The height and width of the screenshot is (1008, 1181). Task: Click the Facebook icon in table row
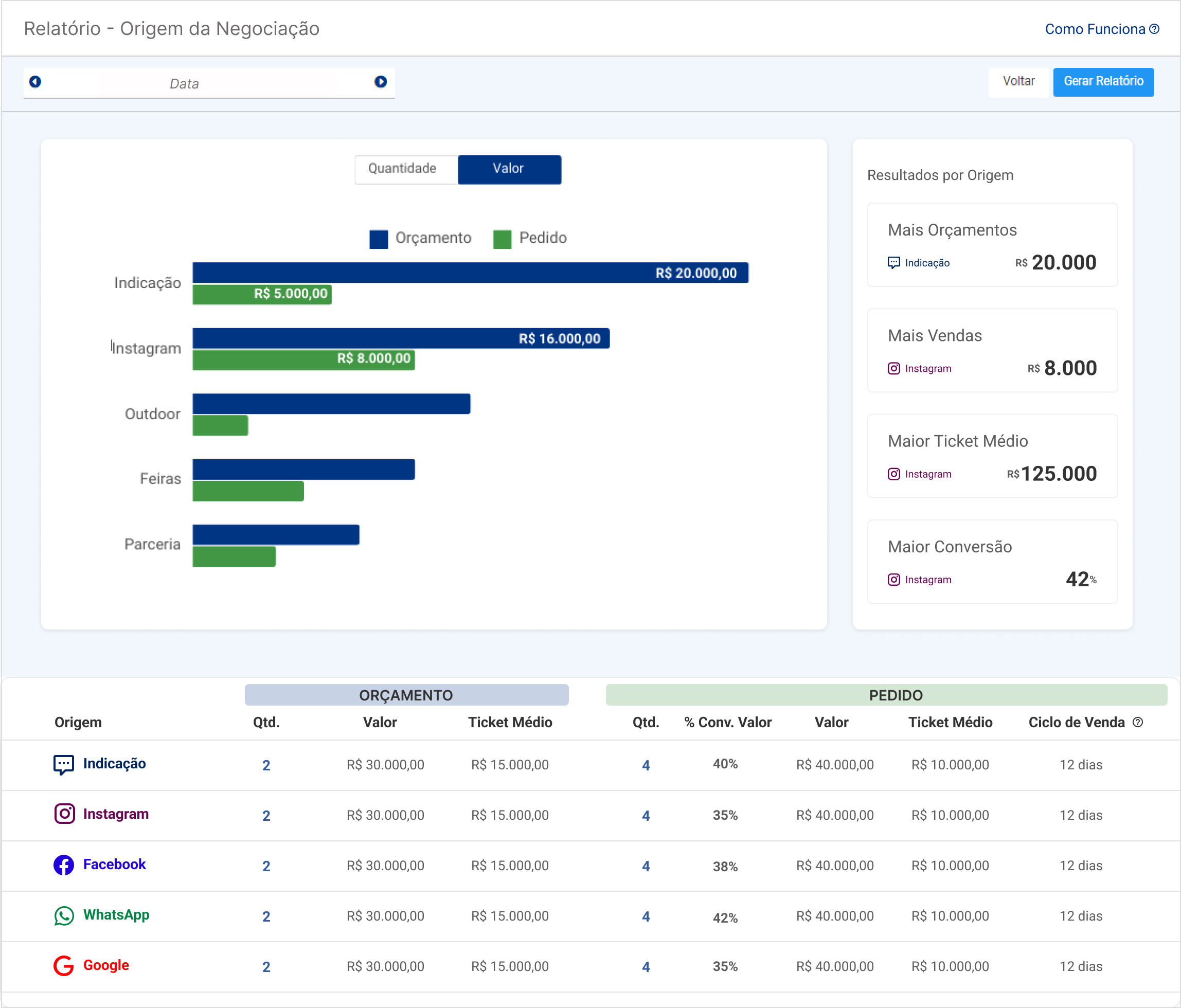click(x=63, y=865)
